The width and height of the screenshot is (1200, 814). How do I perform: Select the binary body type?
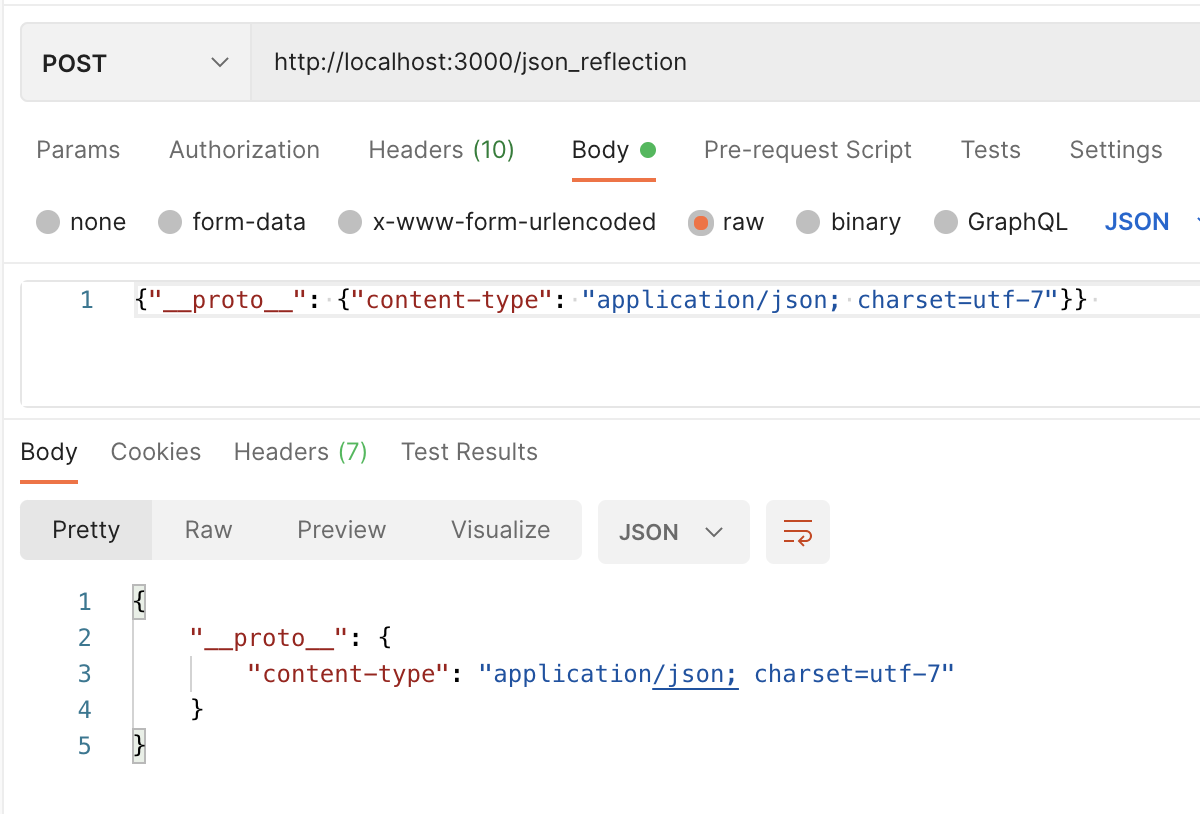point(849,222)
